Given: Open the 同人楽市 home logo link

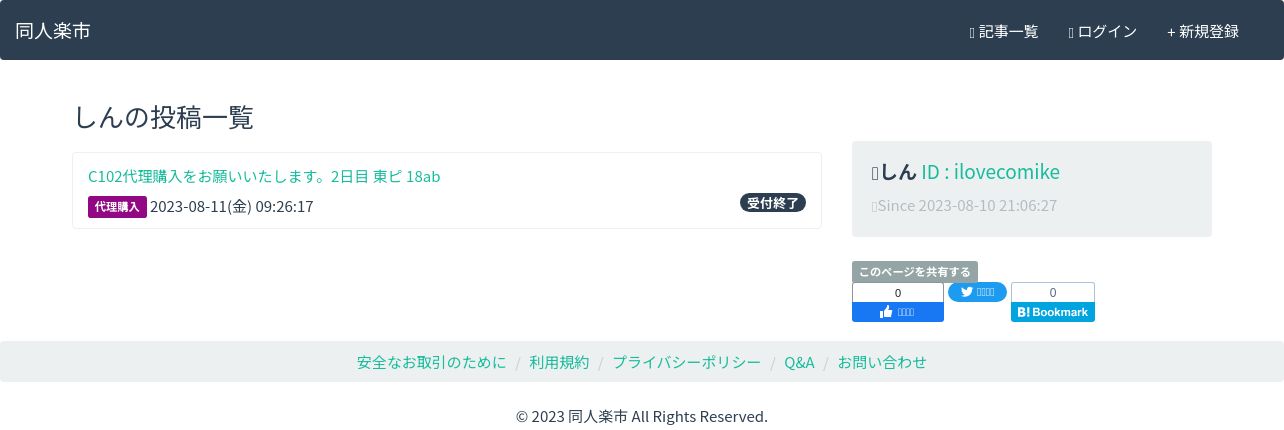Looking at the screenshot, I should click(x=53, y=31).
